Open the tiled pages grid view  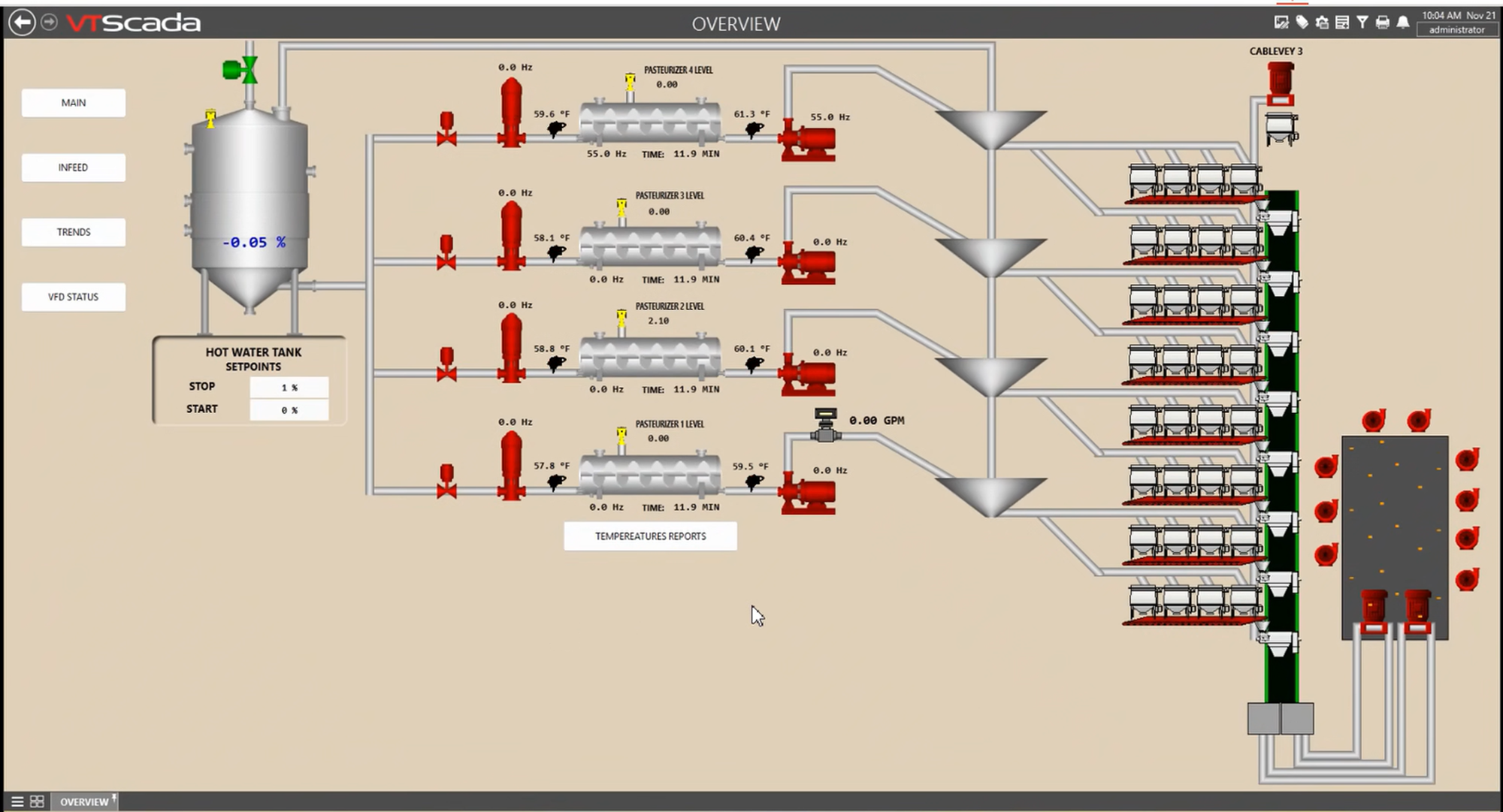[x=37, y=801]
